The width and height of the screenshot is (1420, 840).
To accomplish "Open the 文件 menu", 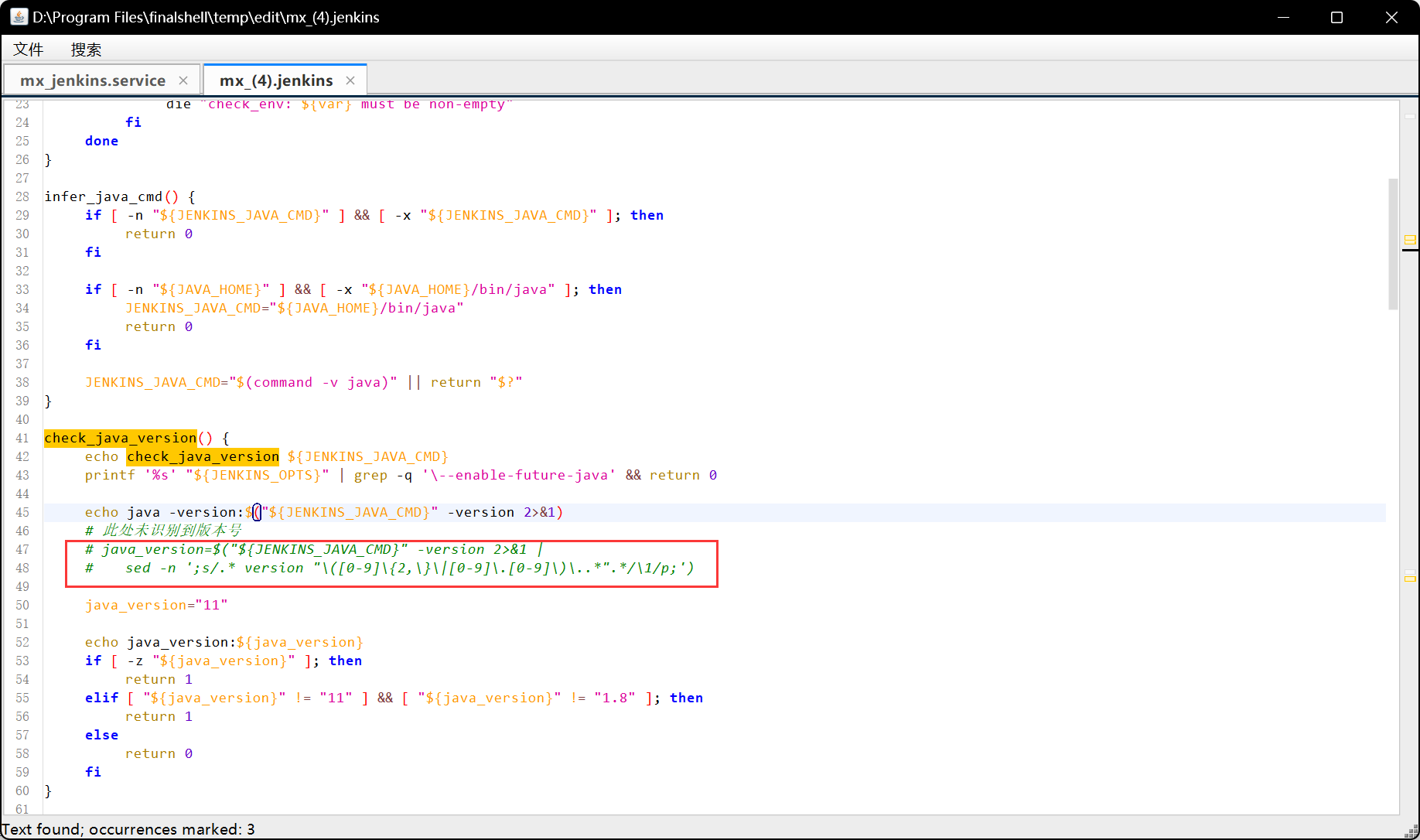I will click(x=29, y=49).
